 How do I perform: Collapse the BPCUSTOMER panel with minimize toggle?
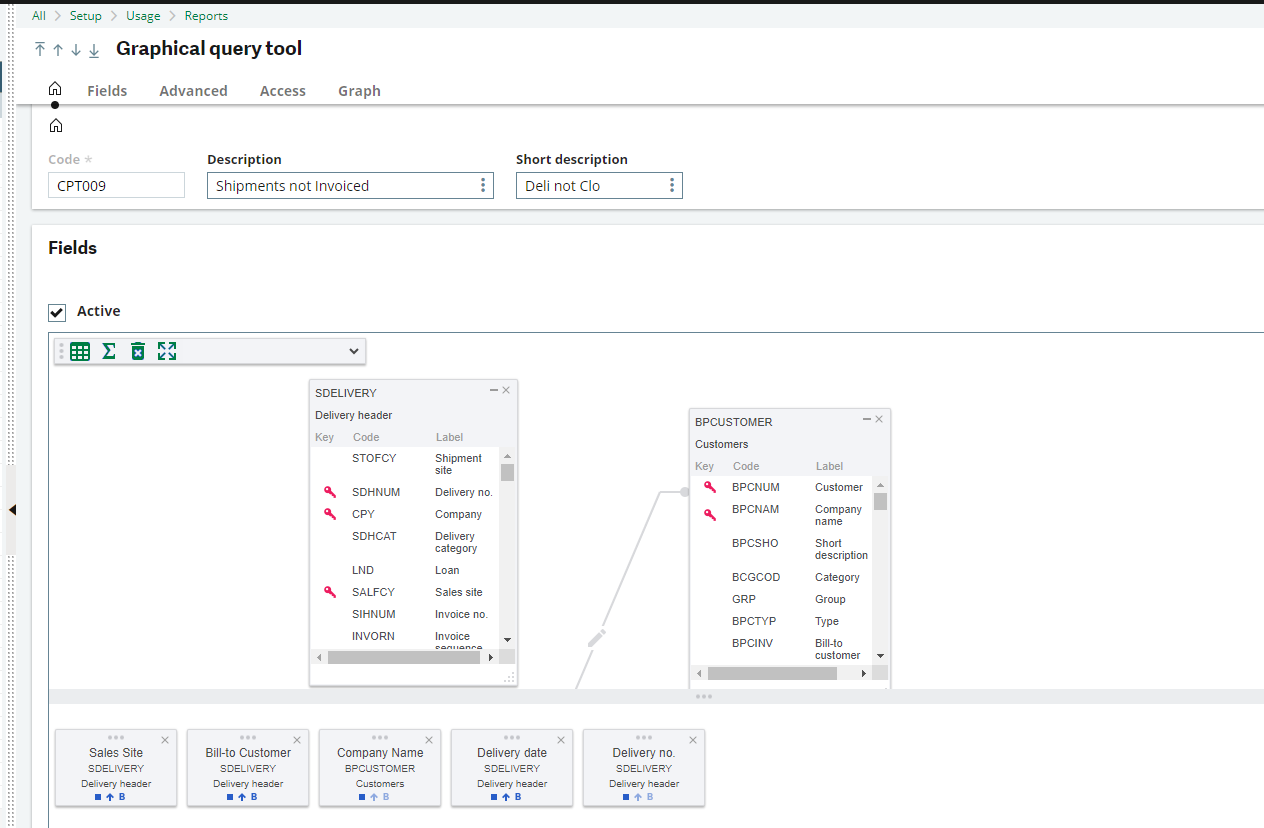click(866, 419)
